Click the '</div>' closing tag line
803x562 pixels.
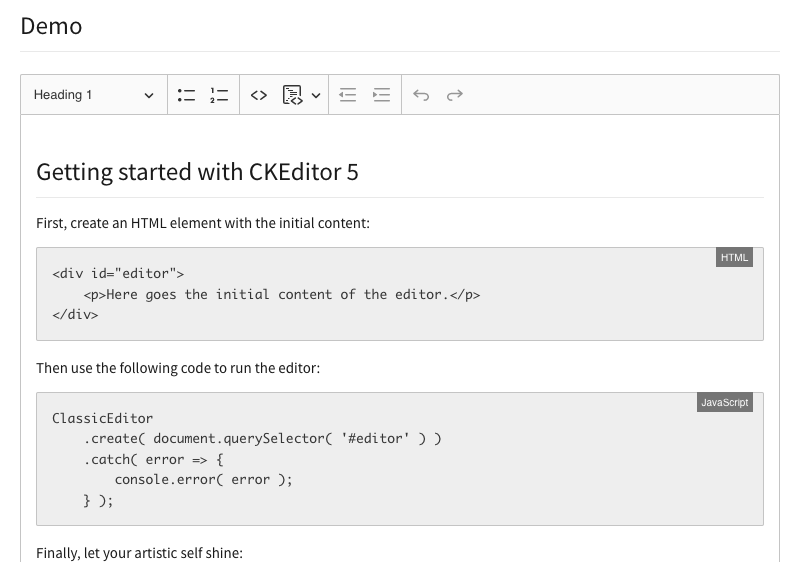point(75,315)
